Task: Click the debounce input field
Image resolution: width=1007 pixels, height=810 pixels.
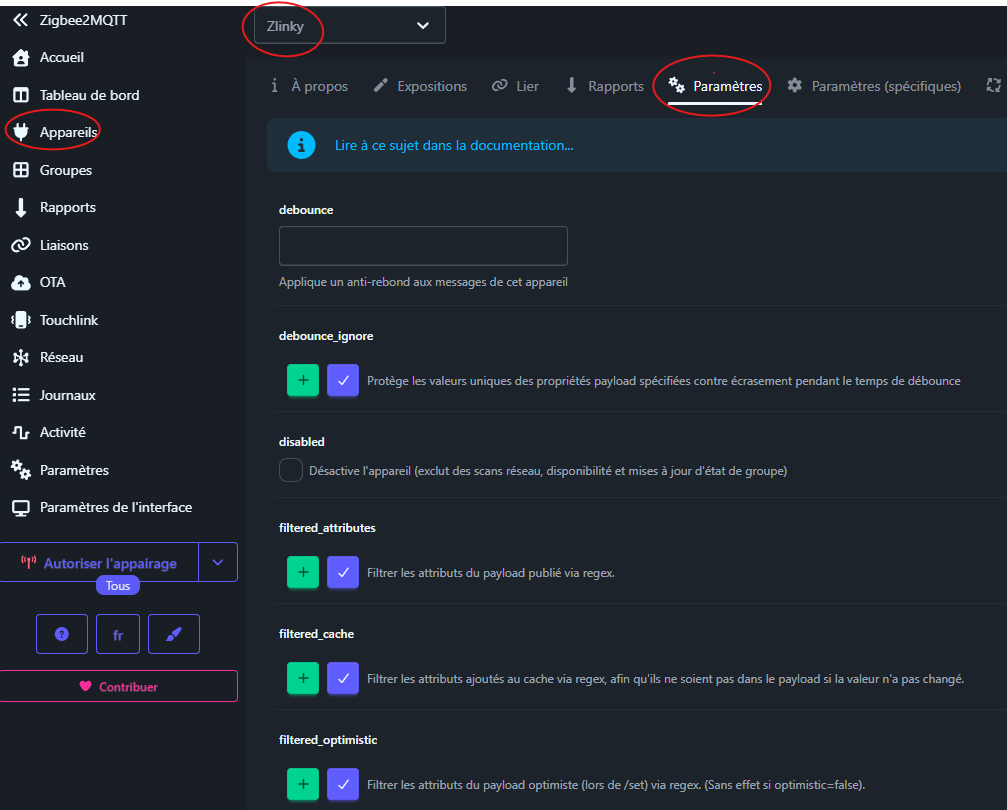Action: tap(423, 246)
